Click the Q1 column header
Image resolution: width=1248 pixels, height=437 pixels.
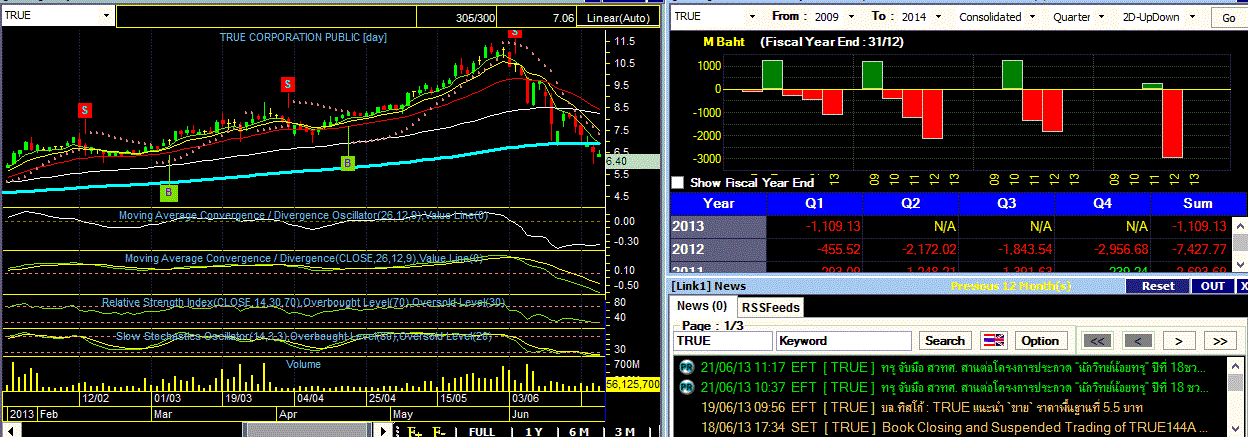pyautogui.click(x=814, y=204)
